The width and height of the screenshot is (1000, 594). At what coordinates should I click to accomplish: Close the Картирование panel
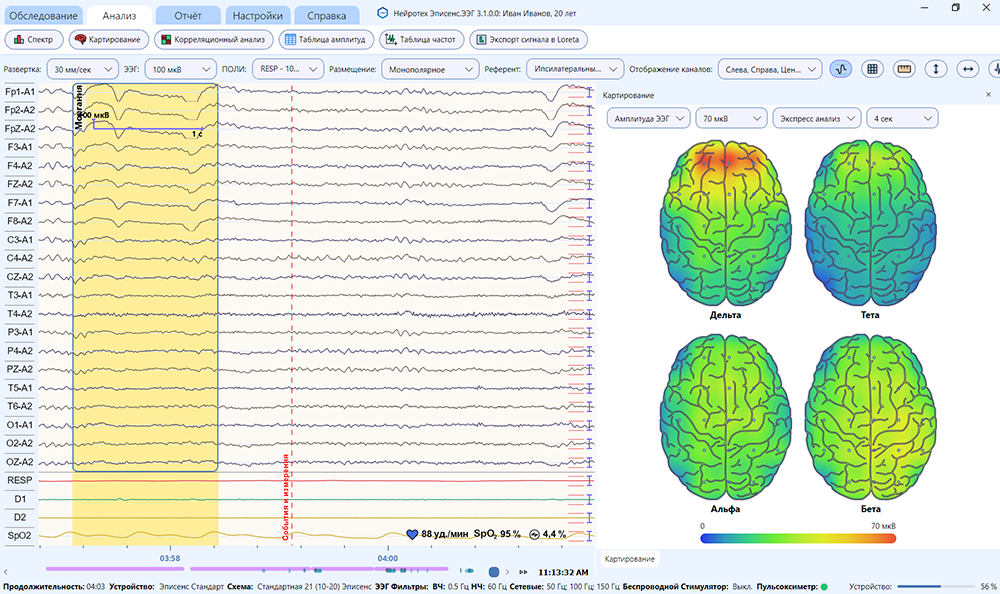tap(989, 94)
